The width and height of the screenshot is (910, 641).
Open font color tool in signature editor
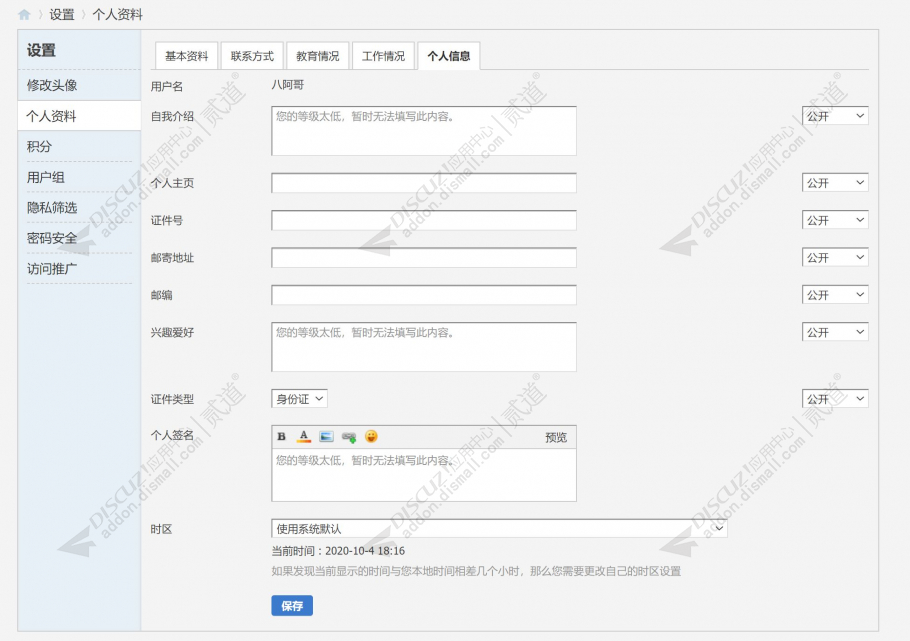tap(304, 437)
